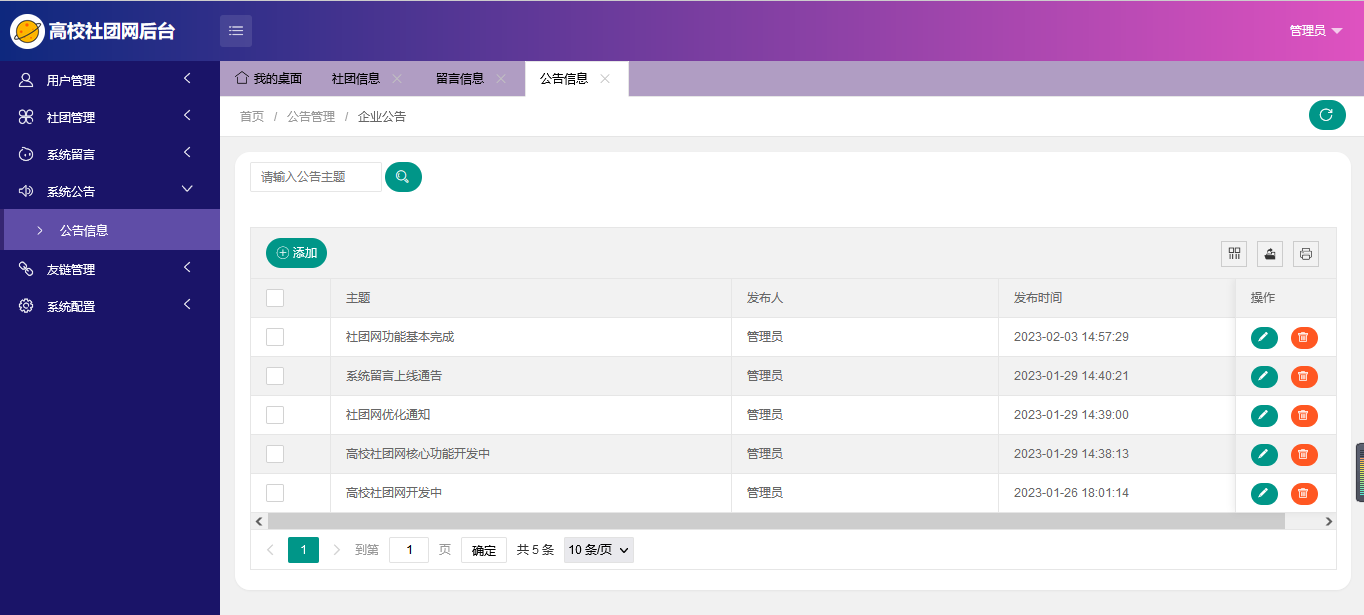Click the 系统配置 gear icon
1364x615 pixels.
(26, 306)
